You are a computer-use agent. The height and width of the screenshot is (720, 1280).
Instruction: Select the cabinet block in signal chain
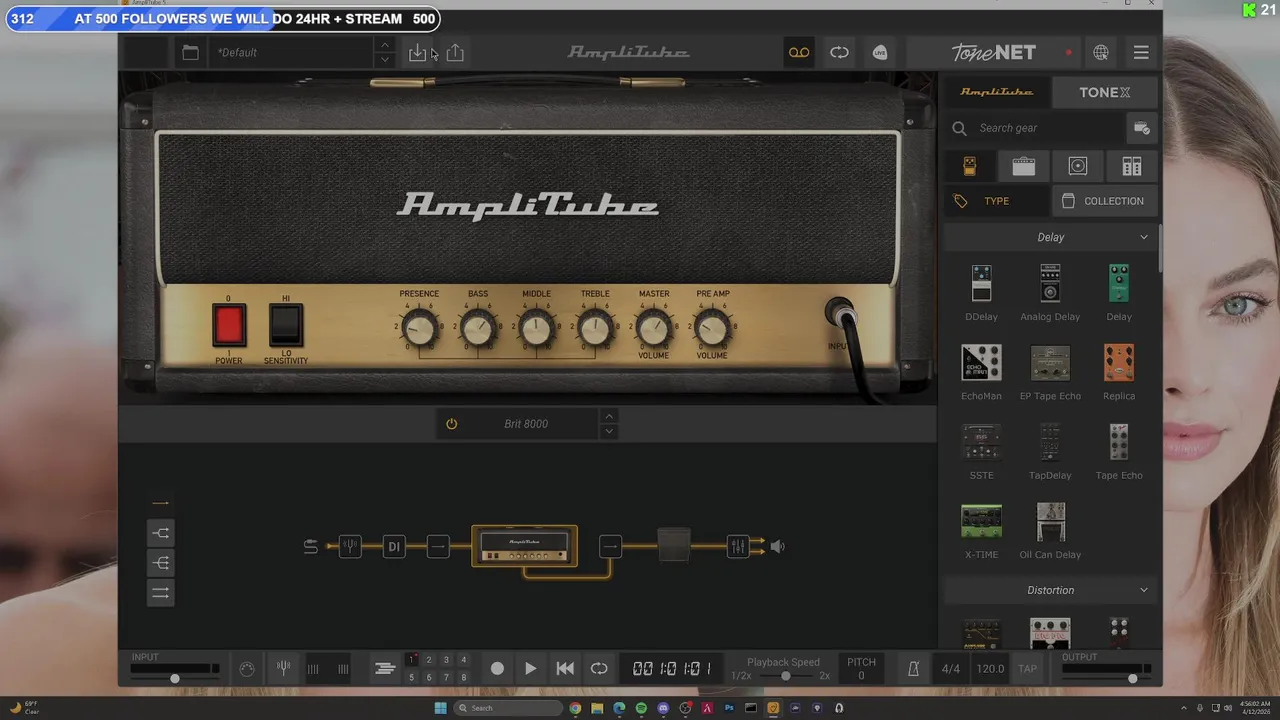(x=674, y=546)
